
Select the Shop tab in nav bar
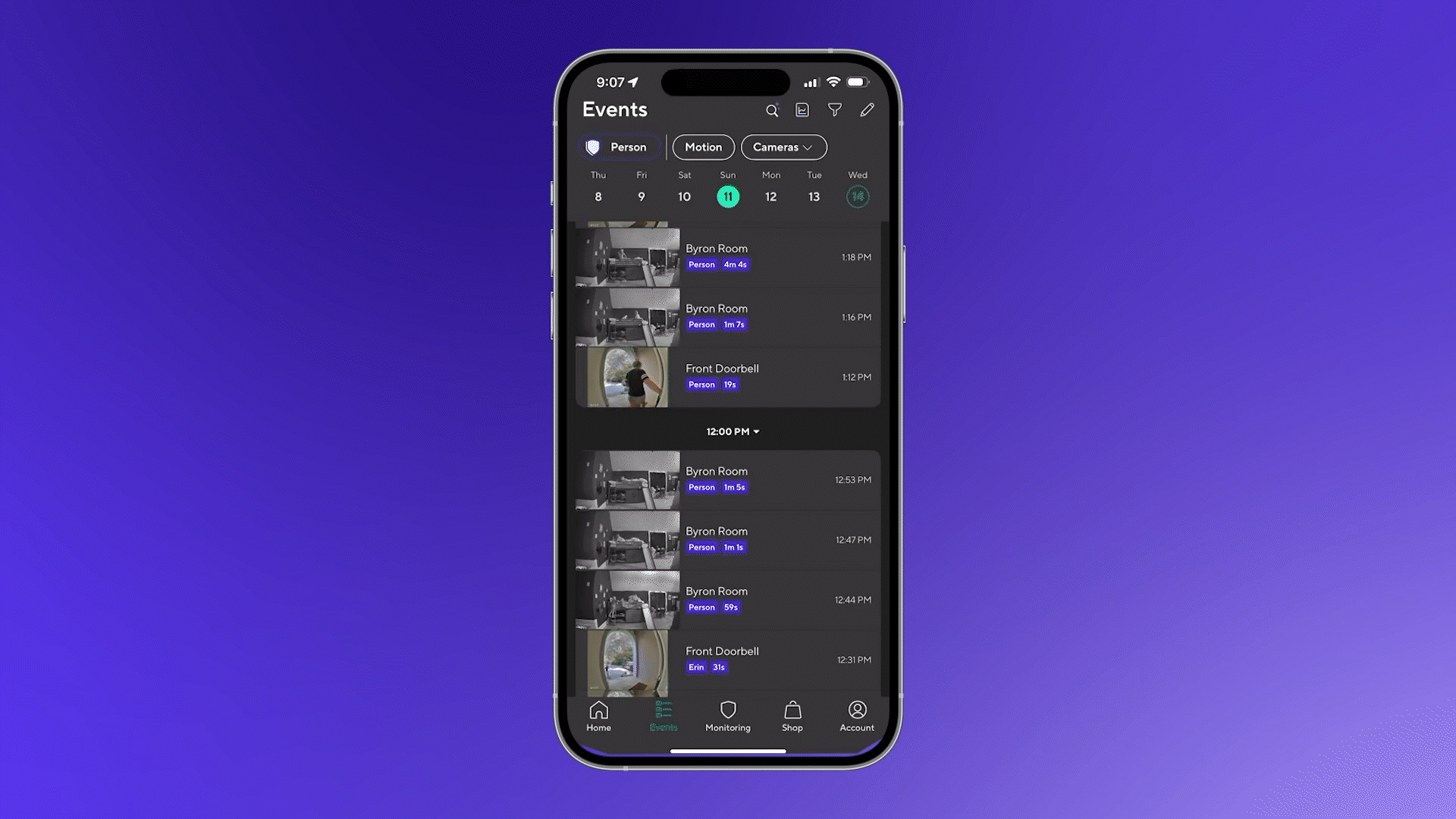[x=792, y=714]
